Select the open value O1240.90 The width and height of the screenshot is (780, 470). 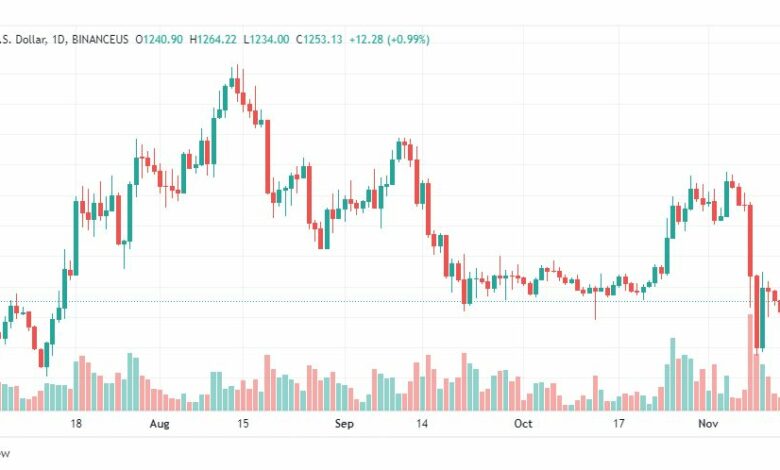[159, 39]
